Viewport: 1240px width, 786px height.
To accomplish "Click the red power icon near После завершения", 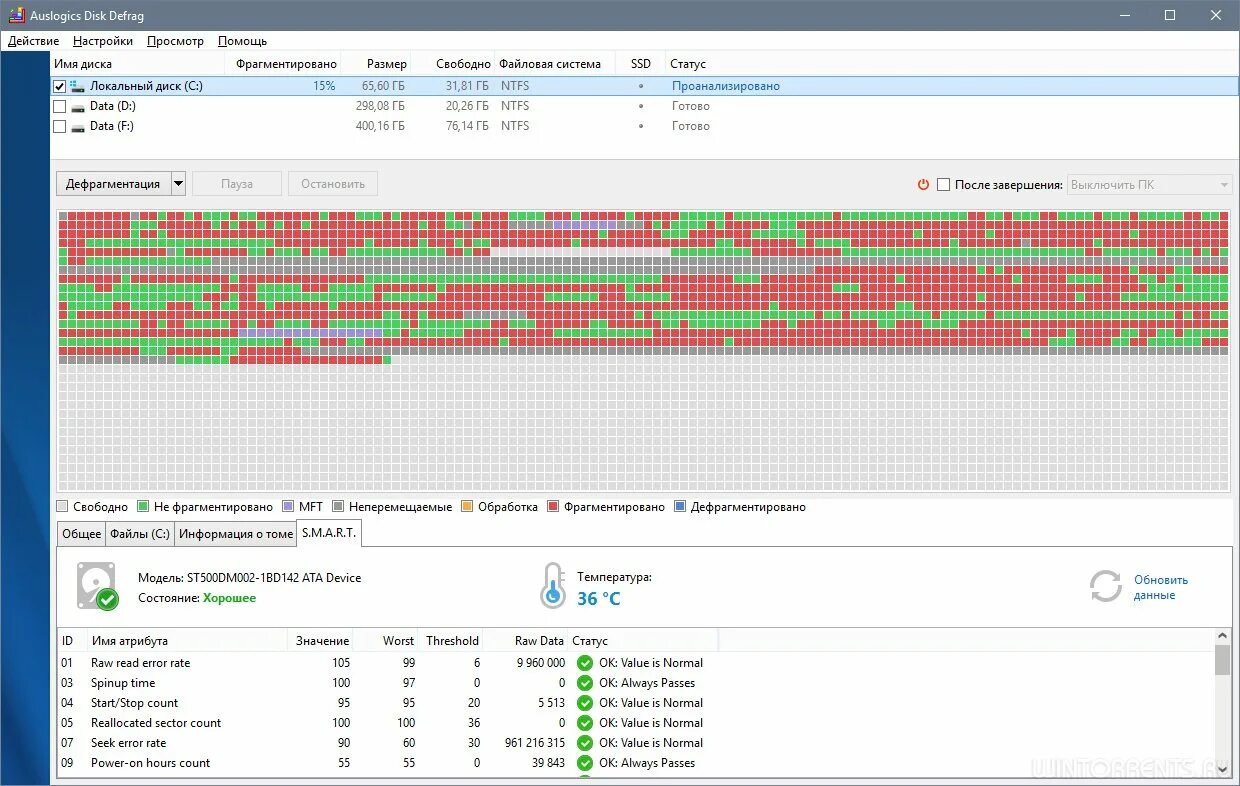I will click(924, 184).
